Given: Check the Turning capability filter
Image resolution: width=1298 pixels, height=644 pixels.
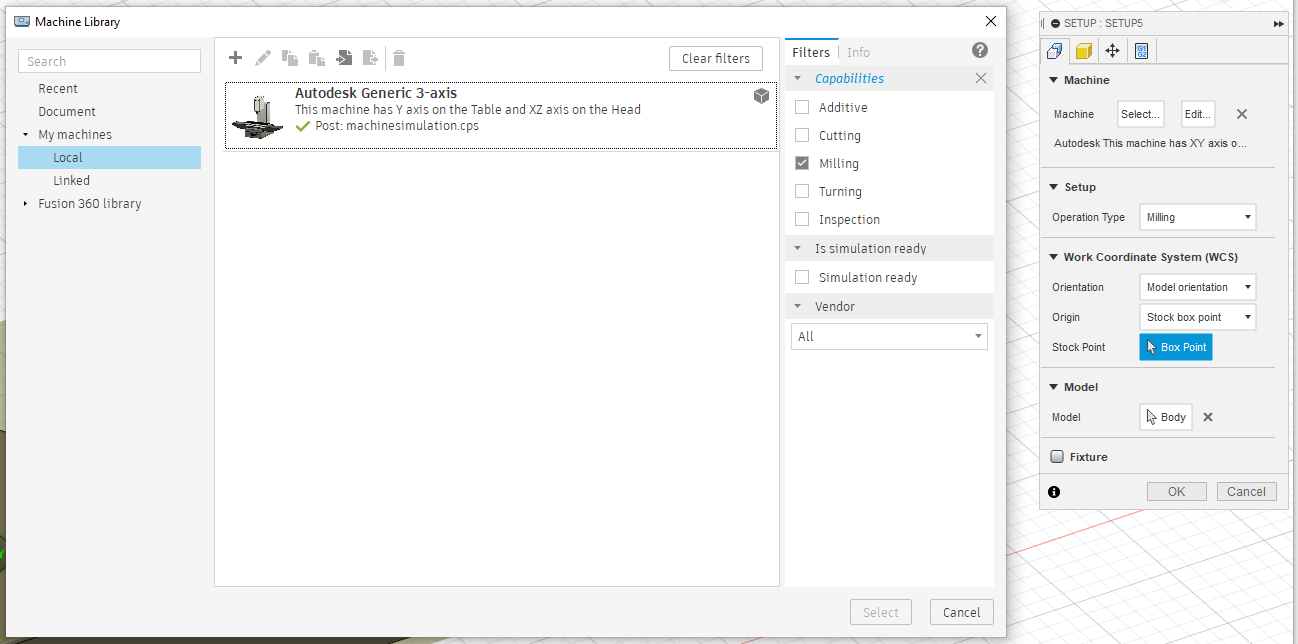Looking at the screenshot, I should [802, 191].
